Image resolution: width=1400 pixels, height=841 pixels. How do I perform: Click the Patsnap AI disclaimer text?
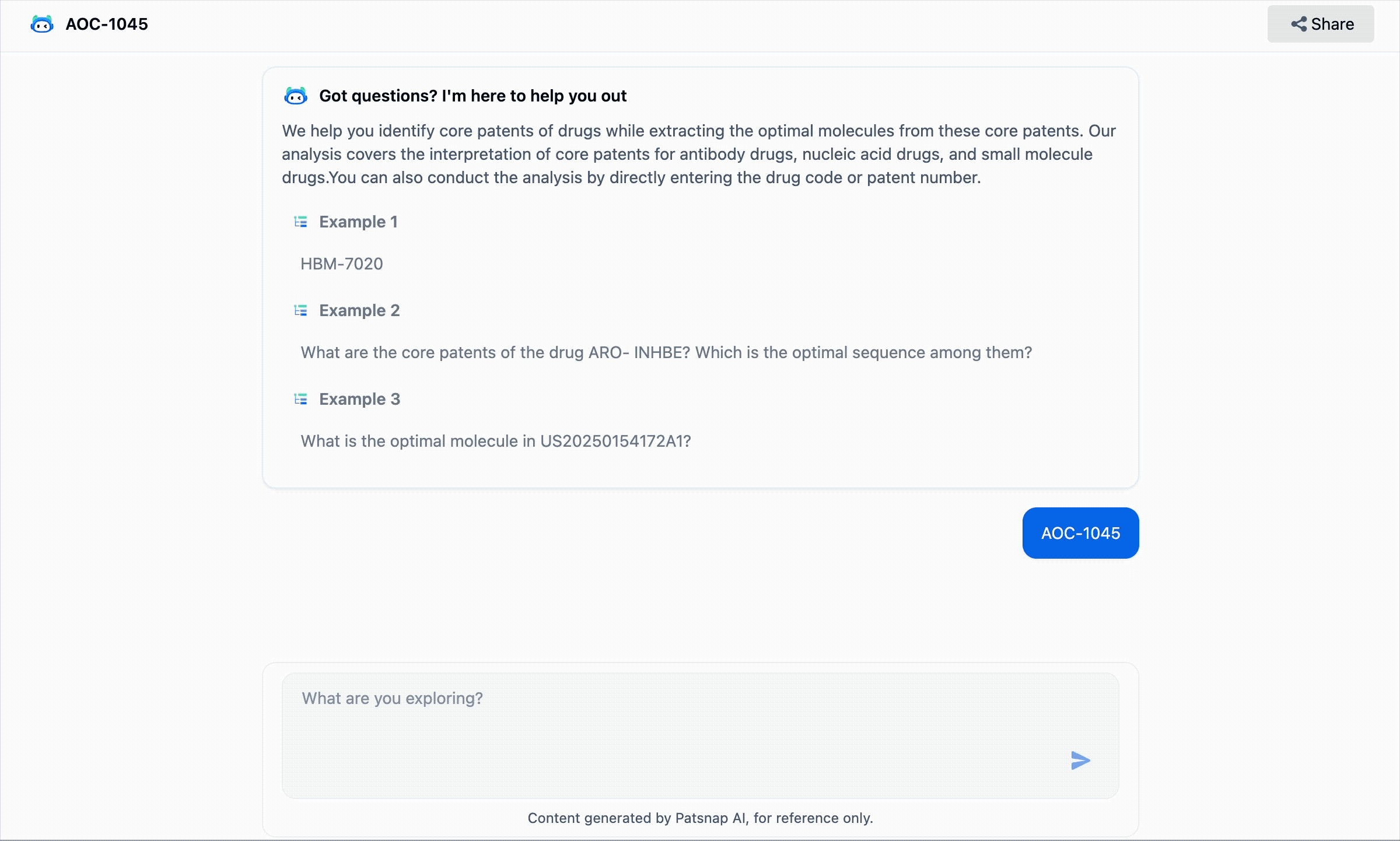click(x=700, y=818)
